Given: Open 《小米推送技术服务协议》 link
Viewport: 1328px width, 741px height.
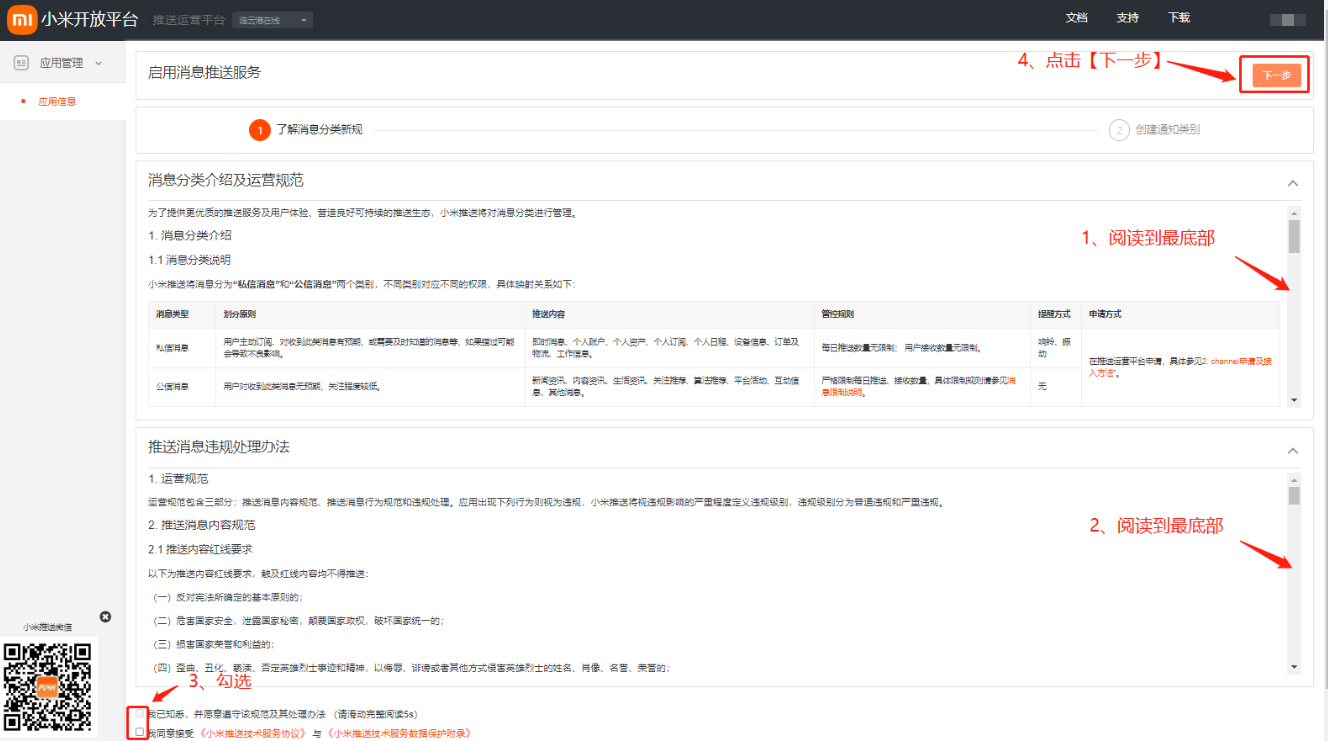Looking at the screenshot, I should [x=252, y=733].
